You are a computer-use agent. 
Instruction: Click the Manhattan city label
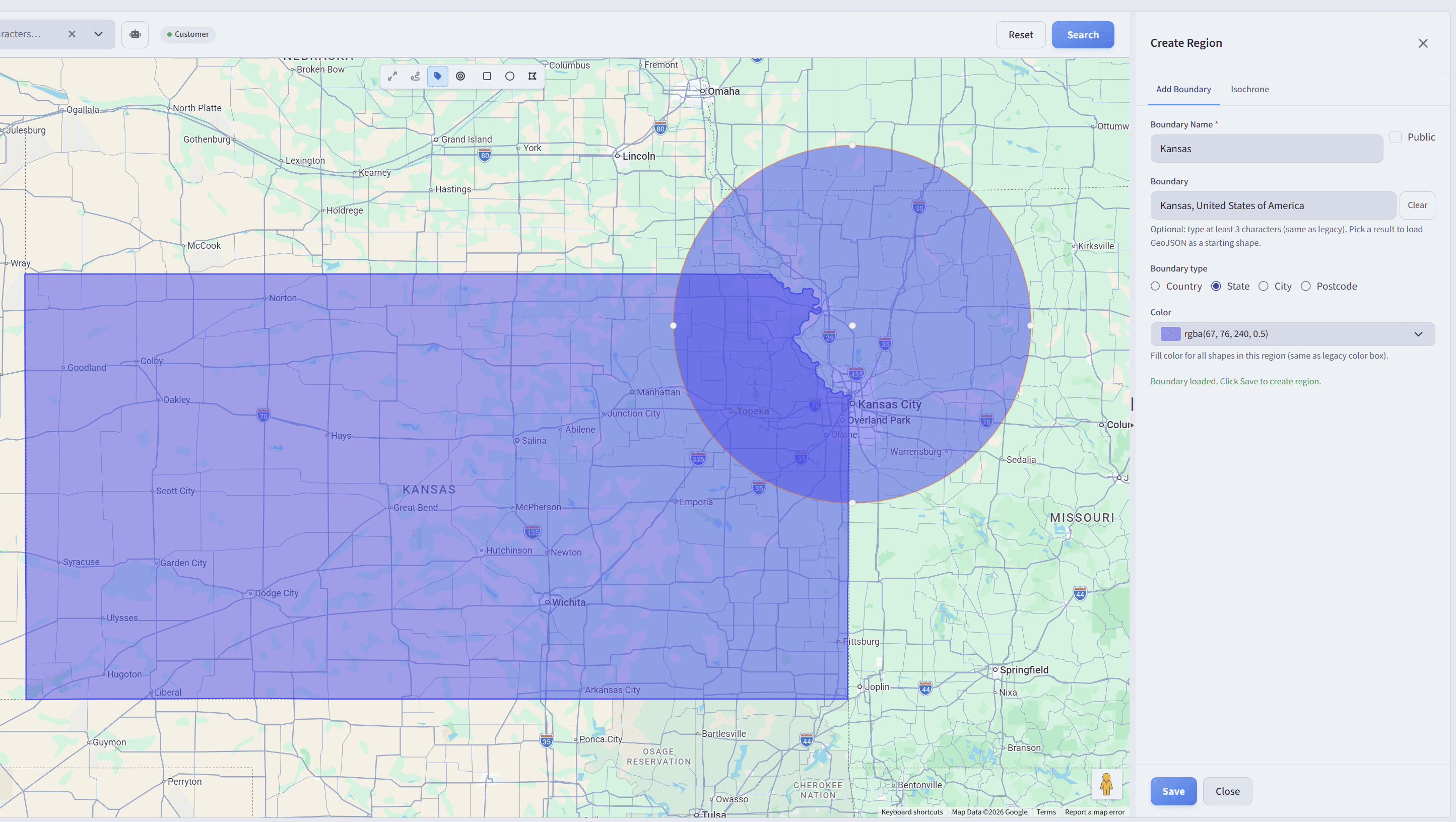click(x=658, y=392)
